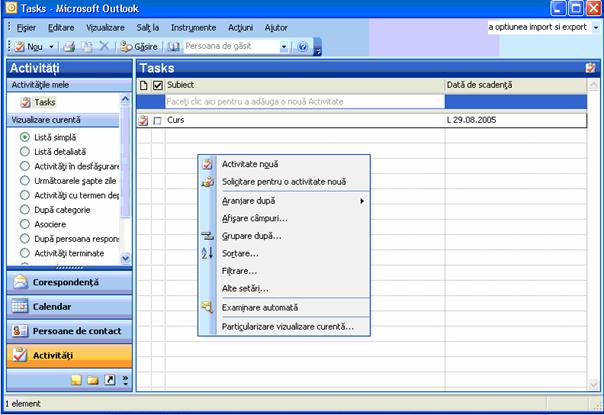Choose Activitate nouă from the context menu

(250, 164)
